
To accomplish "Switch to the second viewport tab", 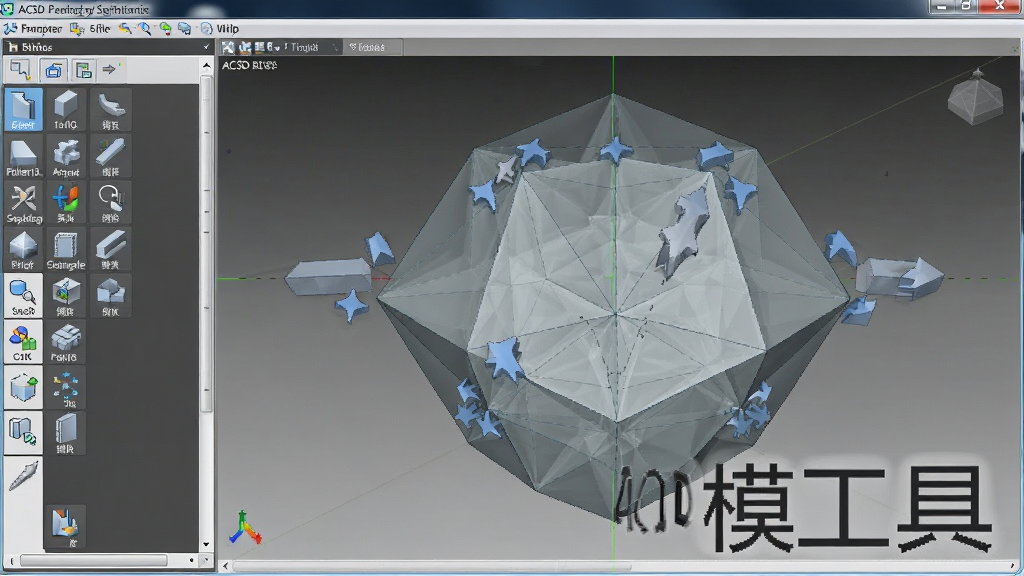I will (x=368, y=47).
